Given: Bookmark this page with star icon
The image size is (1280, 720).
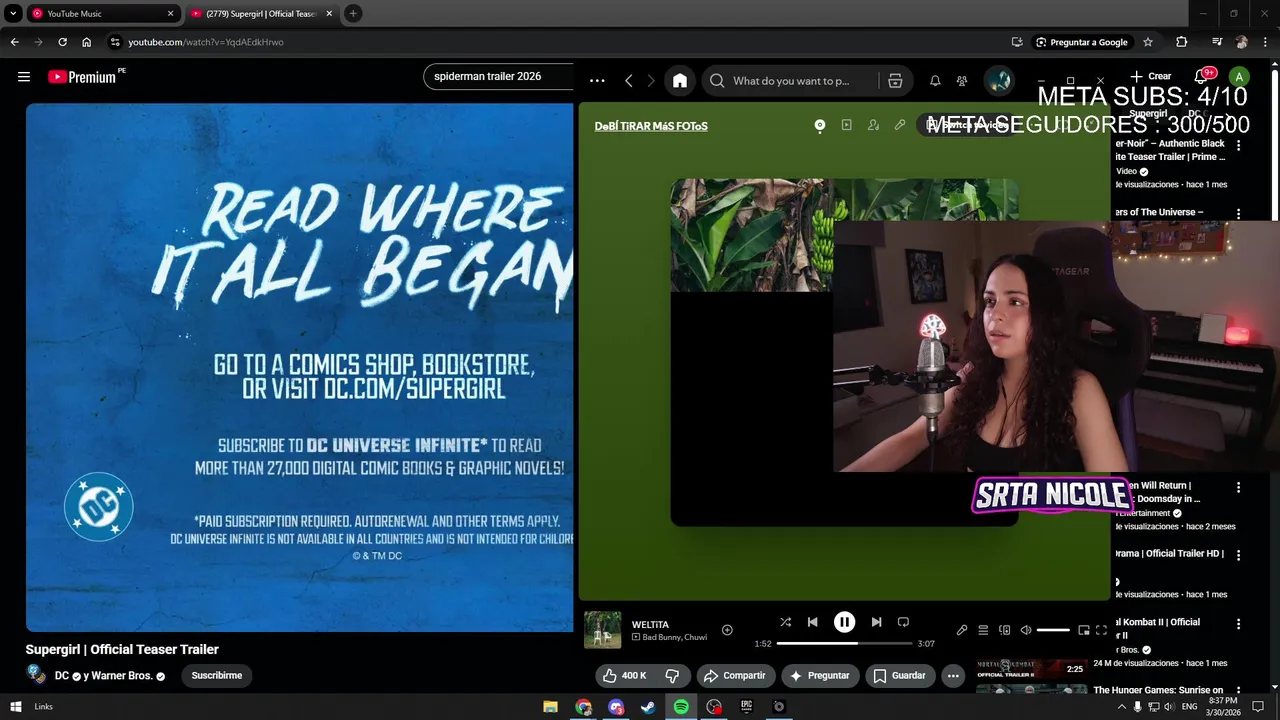Looking at the screenshot, I should point(1148,42).
